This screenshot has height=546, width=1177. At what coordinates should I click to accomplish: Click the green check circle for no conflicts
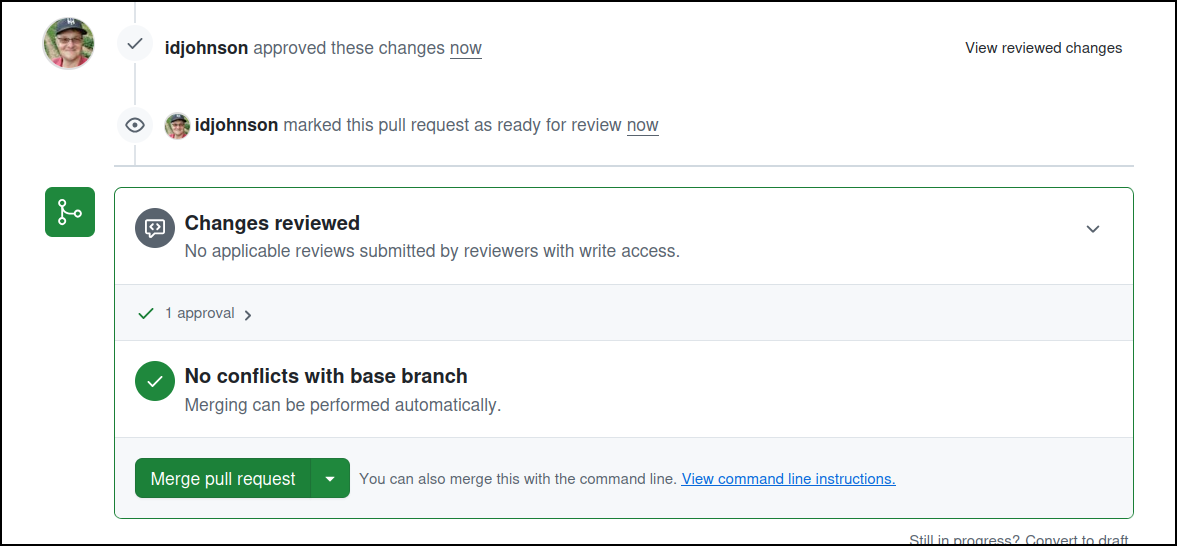155,382
